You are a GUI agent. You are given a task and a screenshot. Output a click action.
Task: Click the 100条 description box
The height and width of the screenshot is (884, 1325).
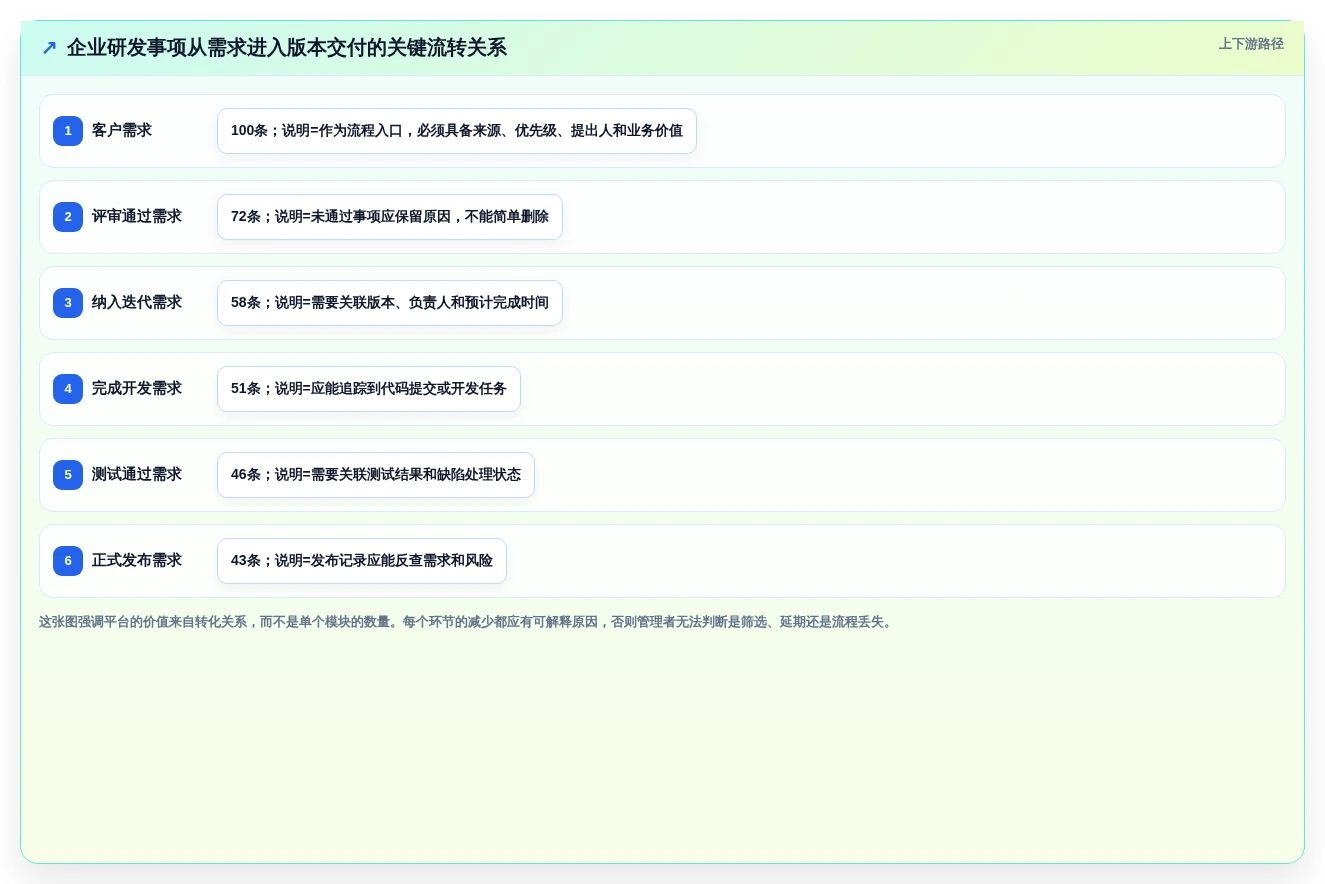click(457, 131)
